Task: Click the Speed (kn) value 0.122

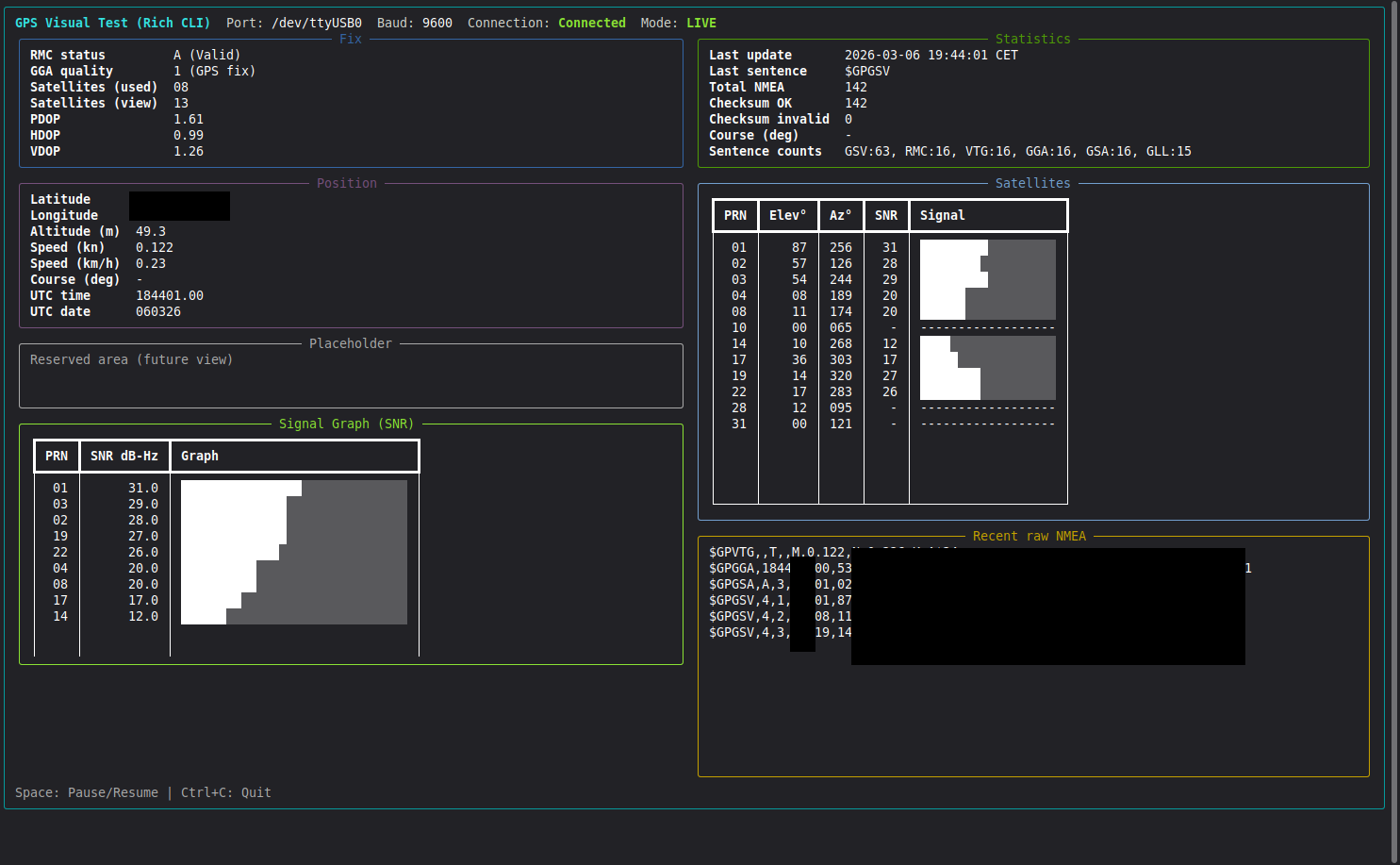Action: coord(155,247)
